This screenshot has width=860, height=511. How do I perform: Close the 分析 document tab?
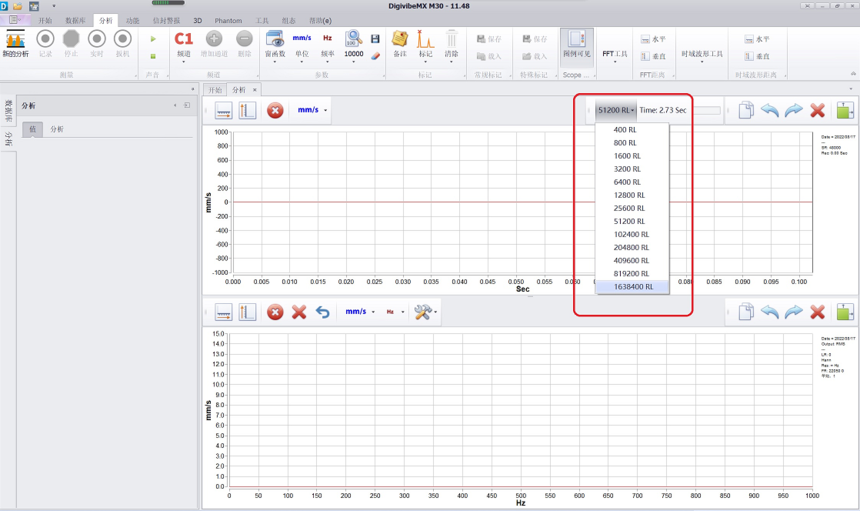pos(254,89)
